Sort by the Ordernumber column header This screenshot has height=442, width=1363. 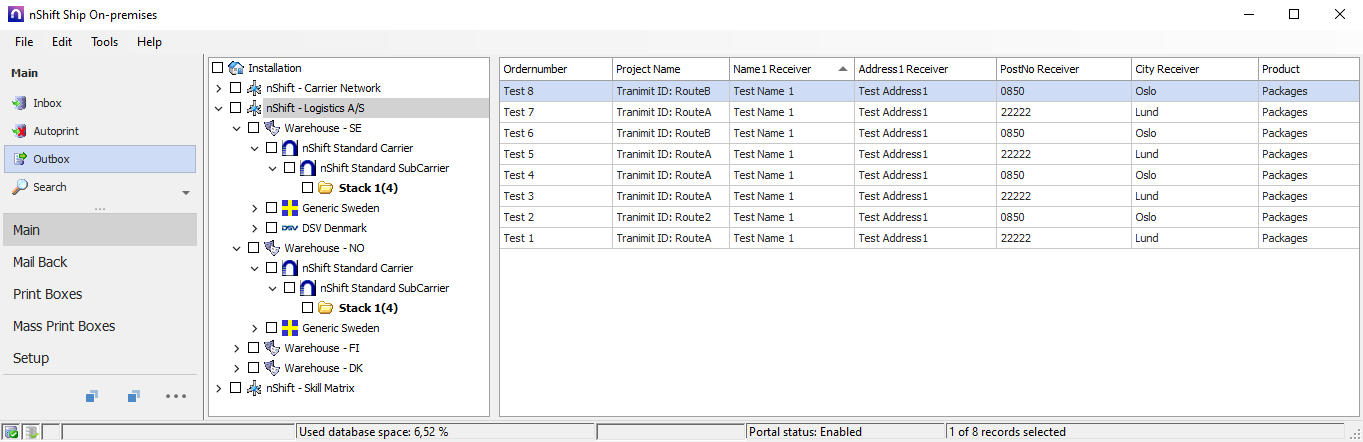click(555, 69)
